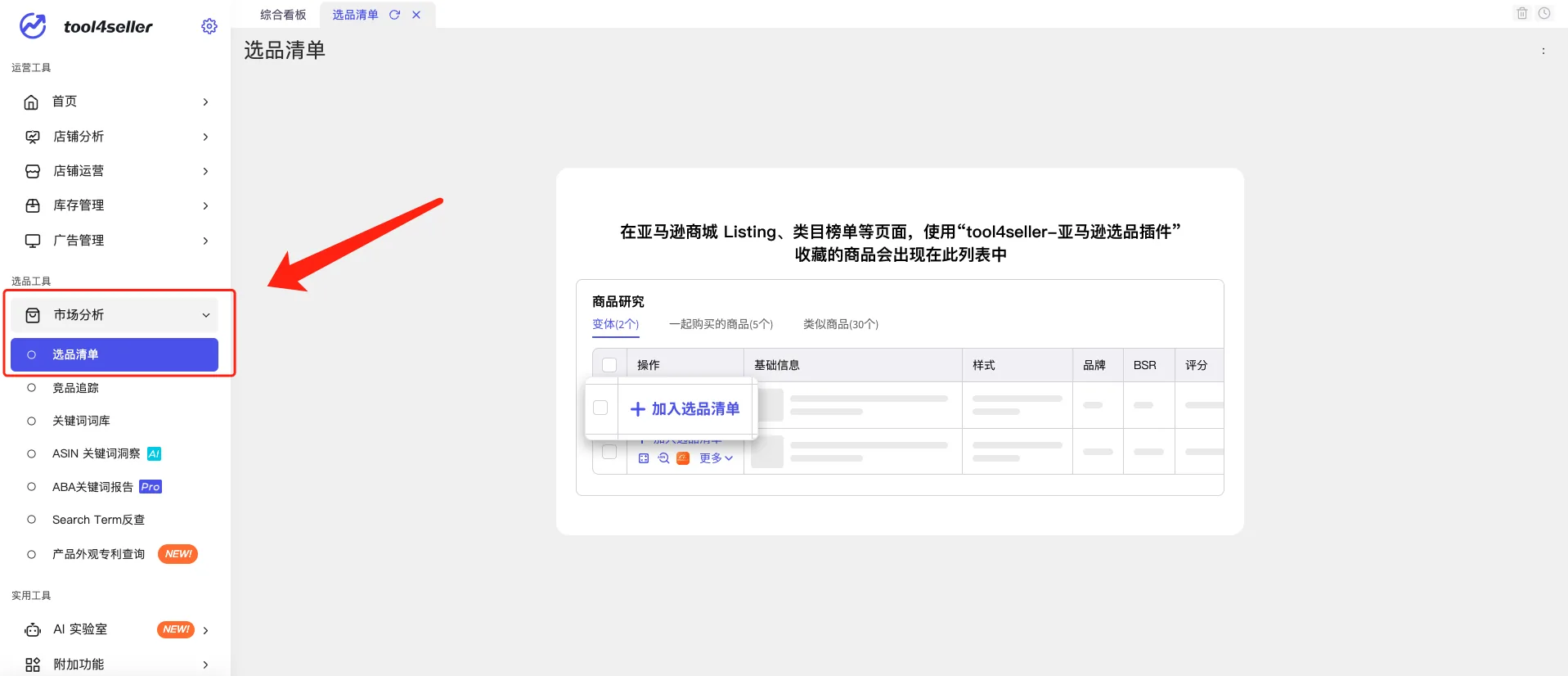Click the Pro badge next to ABA关键词报告
Screen dimensions: 1568x676
pyautogui.click(x=151, y=487)
